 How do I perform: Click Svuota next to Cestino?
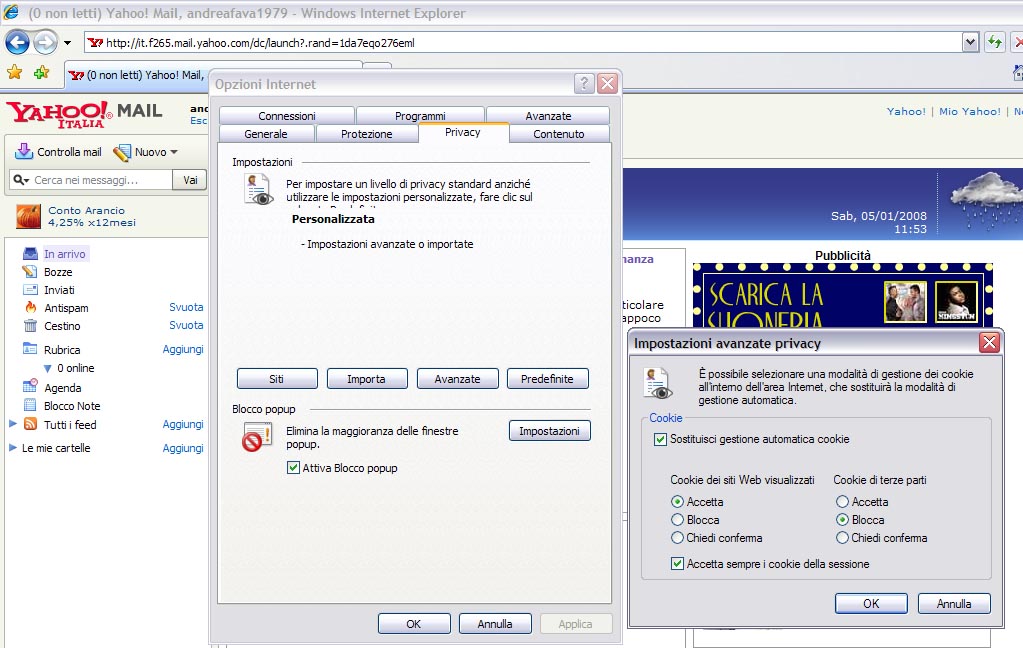[186, 325]
